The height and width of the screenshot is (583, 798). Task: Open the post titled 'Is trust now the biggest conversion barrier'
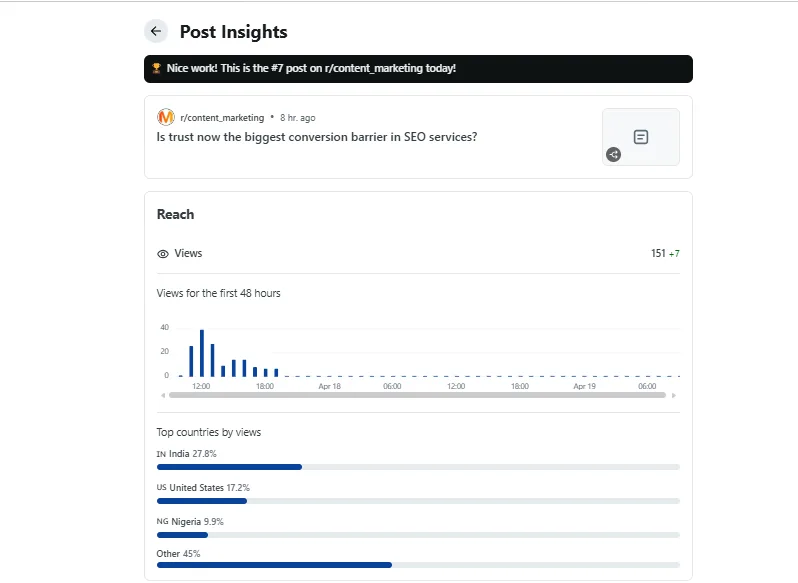(x=317, y=137)
